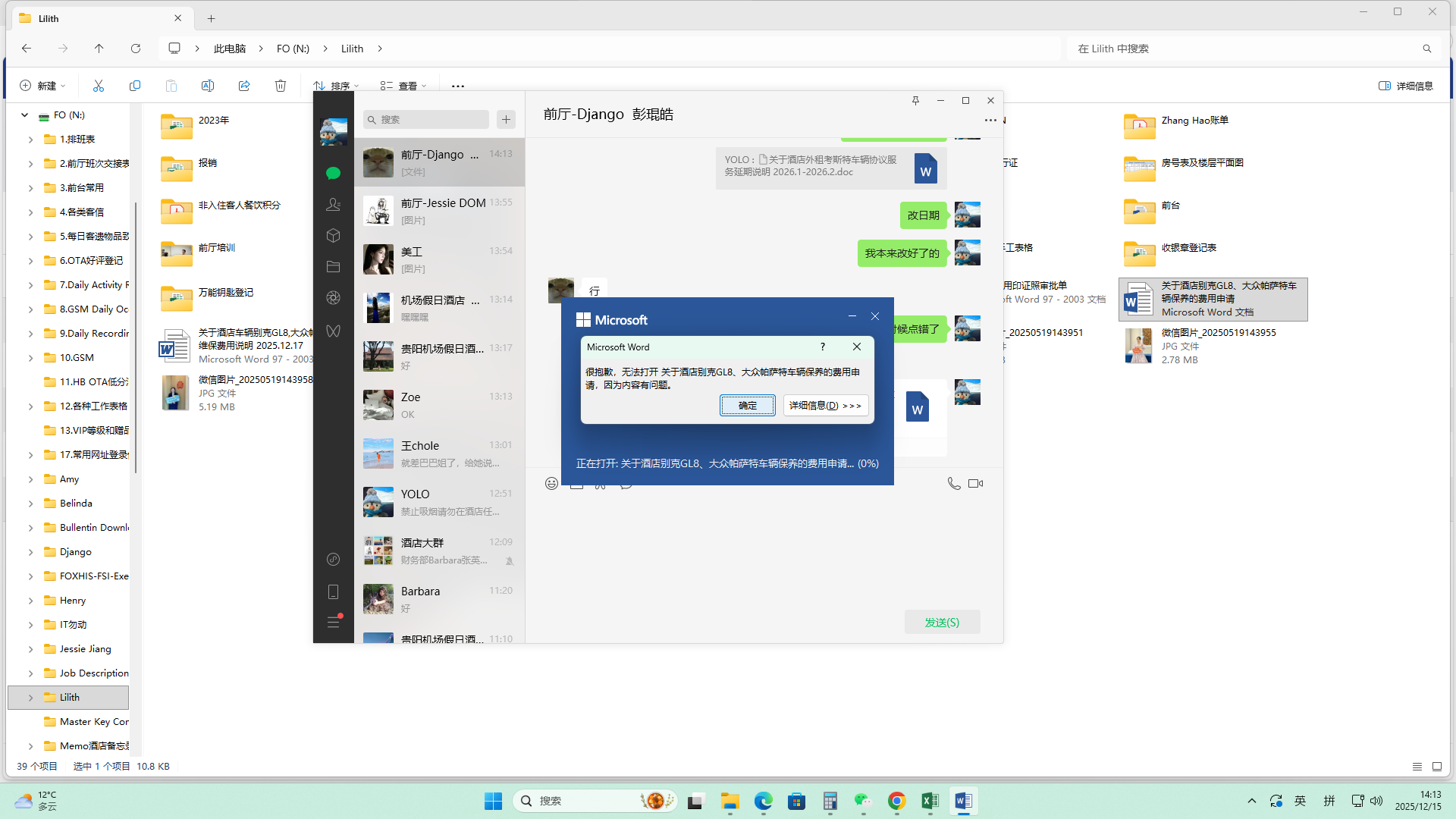This screenshot has height=819, width=1456.
Task: Select the 酒店大群 group chat
Action: point(439,551)
